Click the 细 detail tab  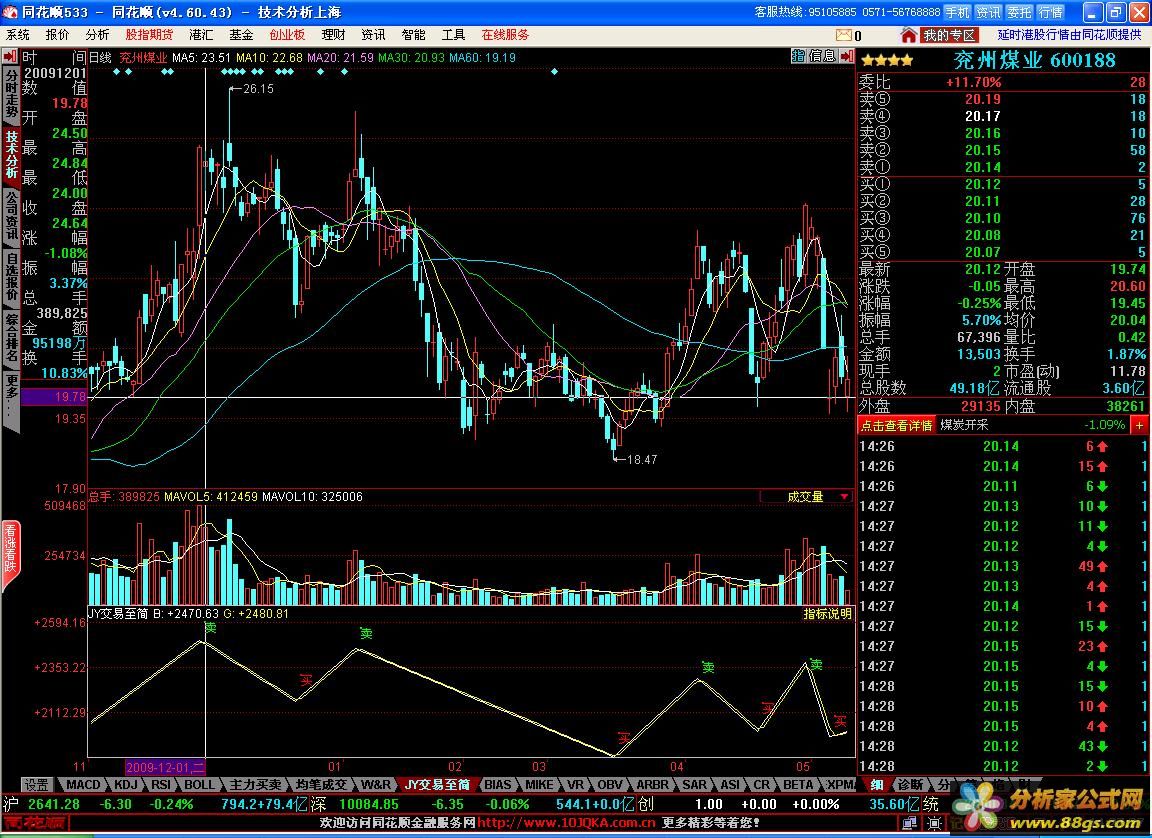click(x=876, y=784)
